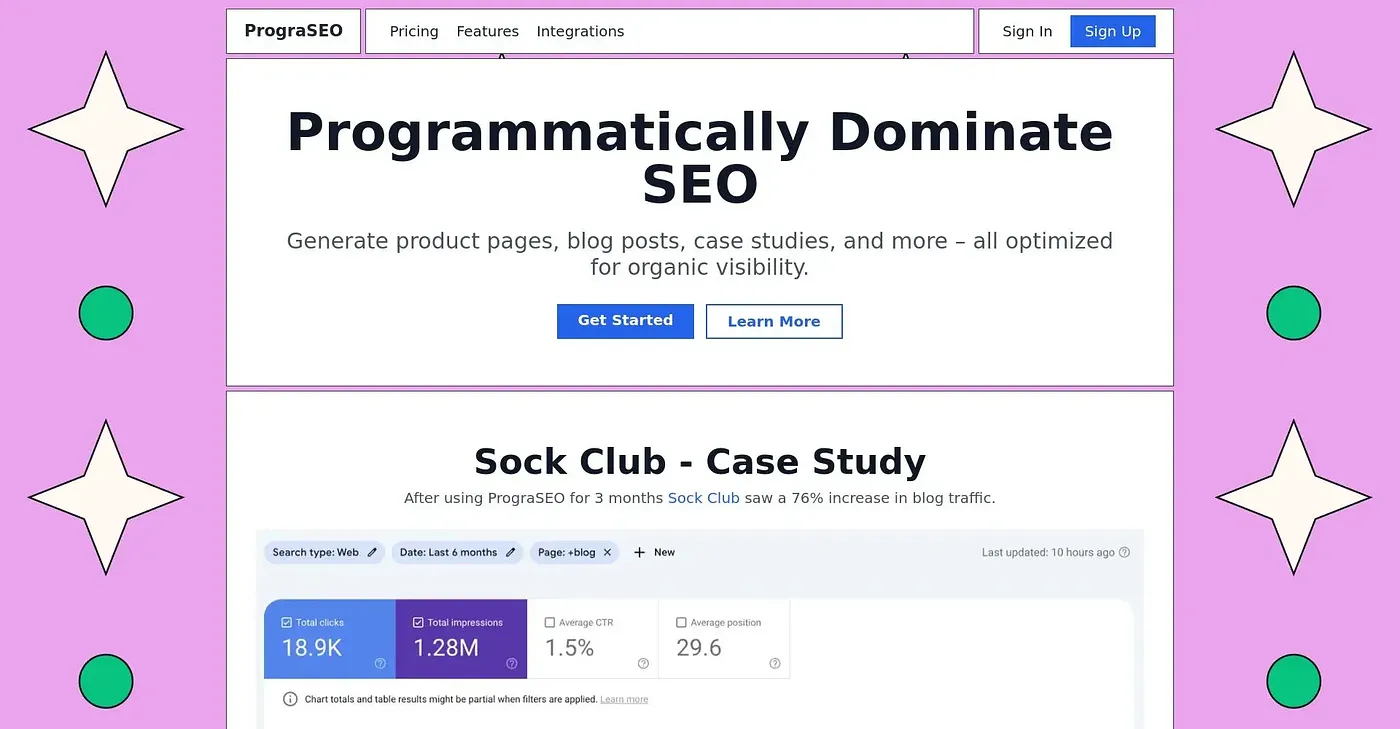Click help icon in Average CTR card
Viewport: 1400px width, 729px height.
click(643, 663)
